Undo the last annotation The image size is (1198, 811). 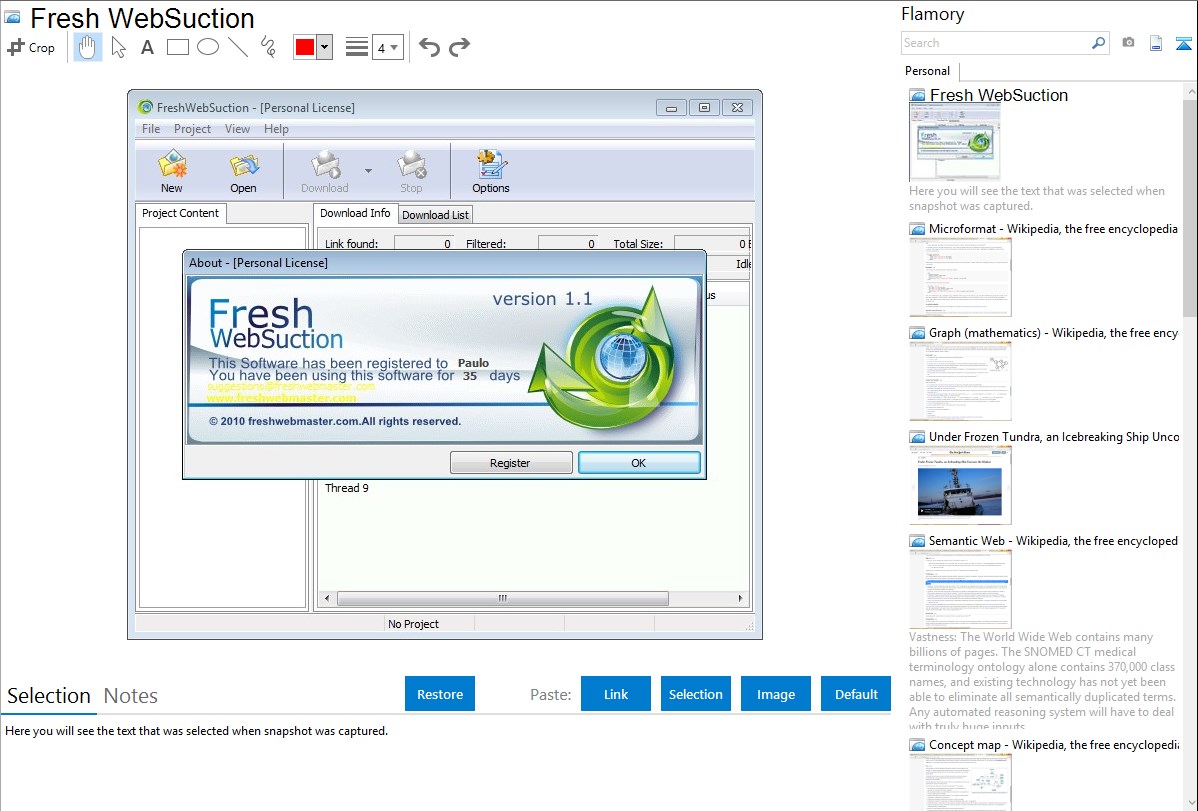point(429,47)
